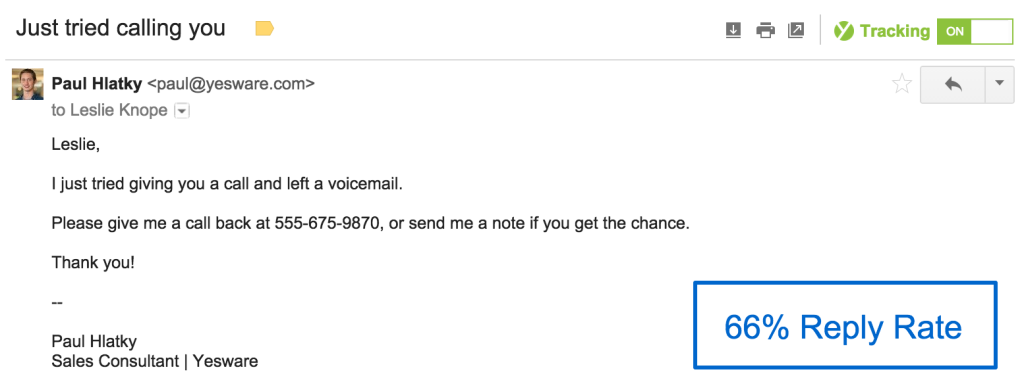This screenshot has width=1024, height=380.
Task: Click the paul@yesware.com email address
Action: 231,84
